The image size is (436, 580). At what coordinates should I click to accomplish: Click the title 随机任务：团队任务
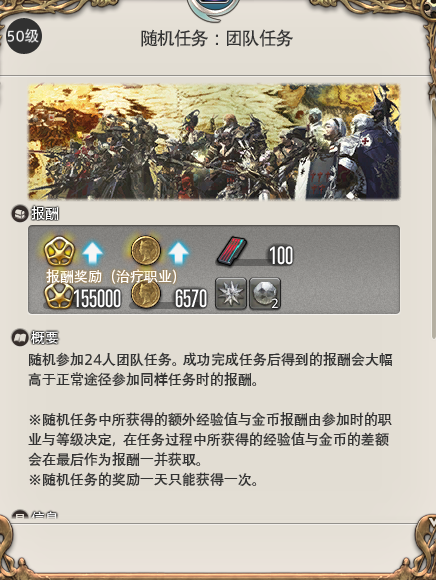[217, 38]
